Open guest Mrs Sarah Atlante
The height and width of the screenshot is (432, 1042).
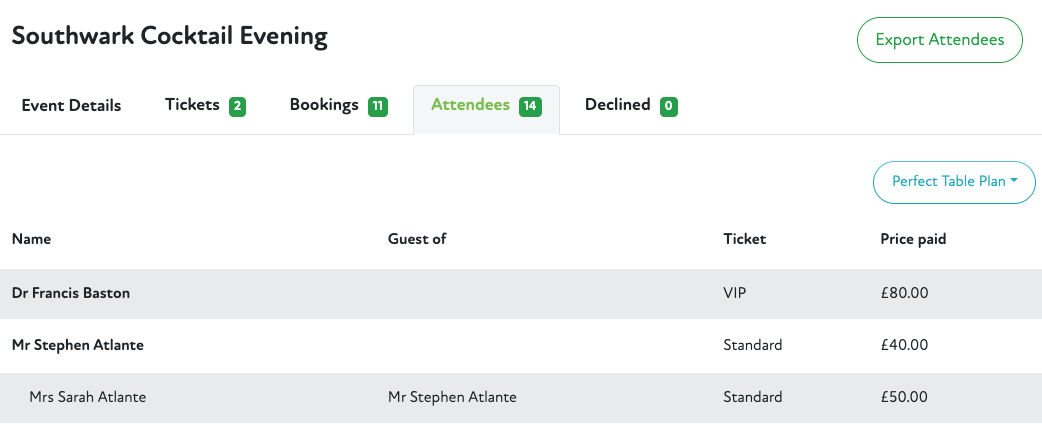pos(88,397)
